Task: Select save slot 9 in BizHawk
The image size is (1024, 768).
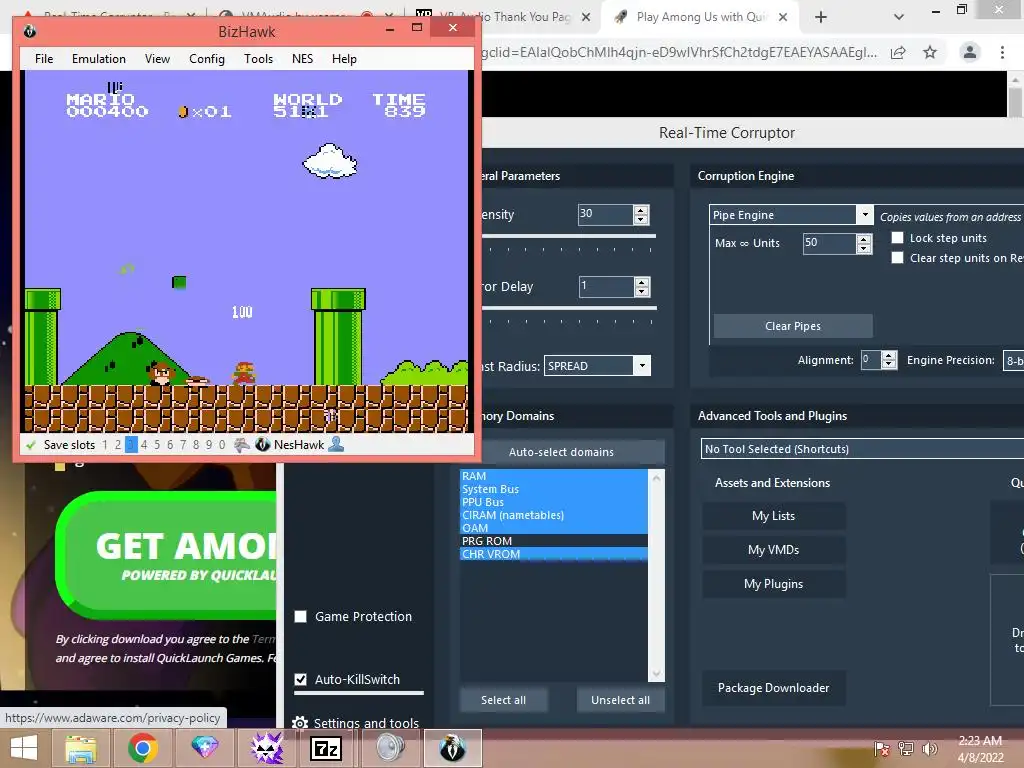Action: pyautogui.click(x=209, y=445)
